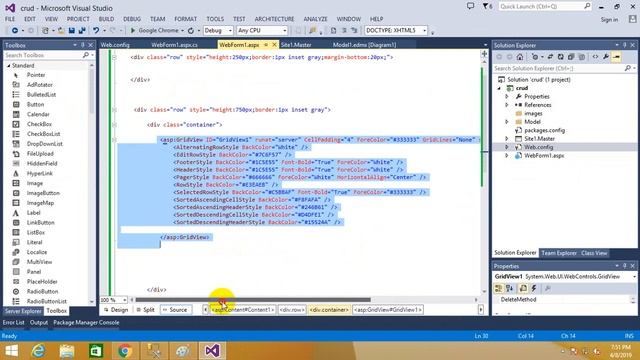Switch to the Site1.Master tab
The height and width of the screenshot is (360, 640).
tap(296, 45)
